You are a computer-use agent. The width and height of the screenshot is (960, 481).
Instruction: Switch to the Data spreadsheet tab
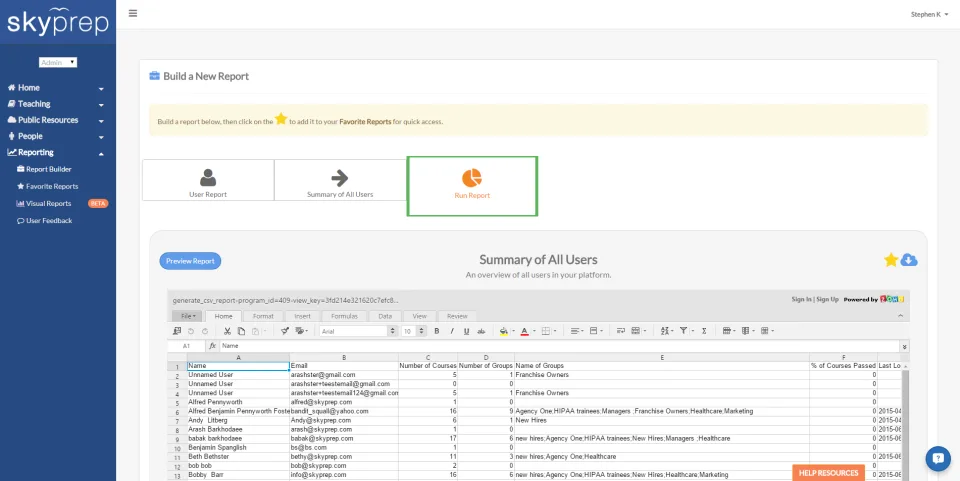[385, 316]
